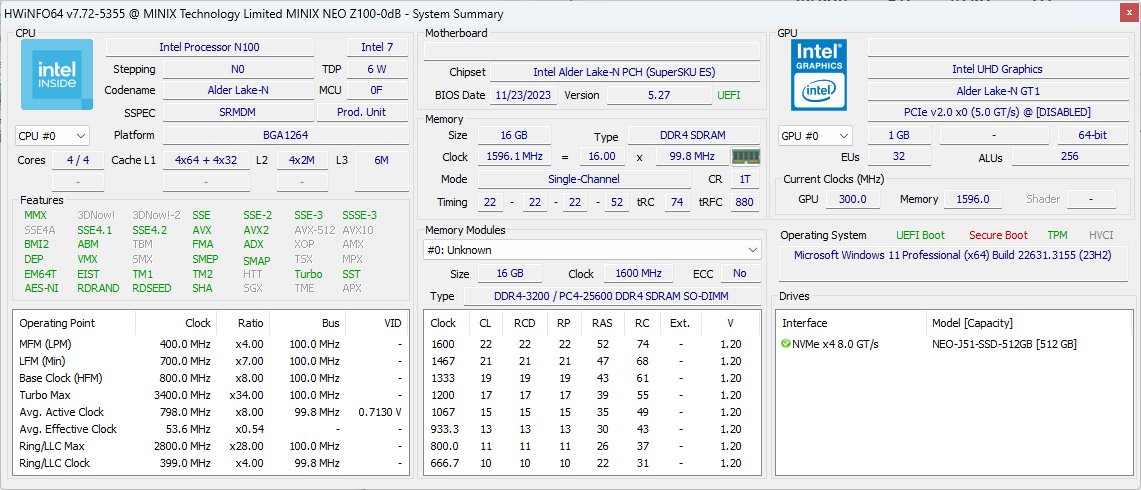The width and height of the screenshot is (1141, 490).
Task: Select the NEO-J51-SSD-512GB drive entry
Action: click(x=1004, y=344)
